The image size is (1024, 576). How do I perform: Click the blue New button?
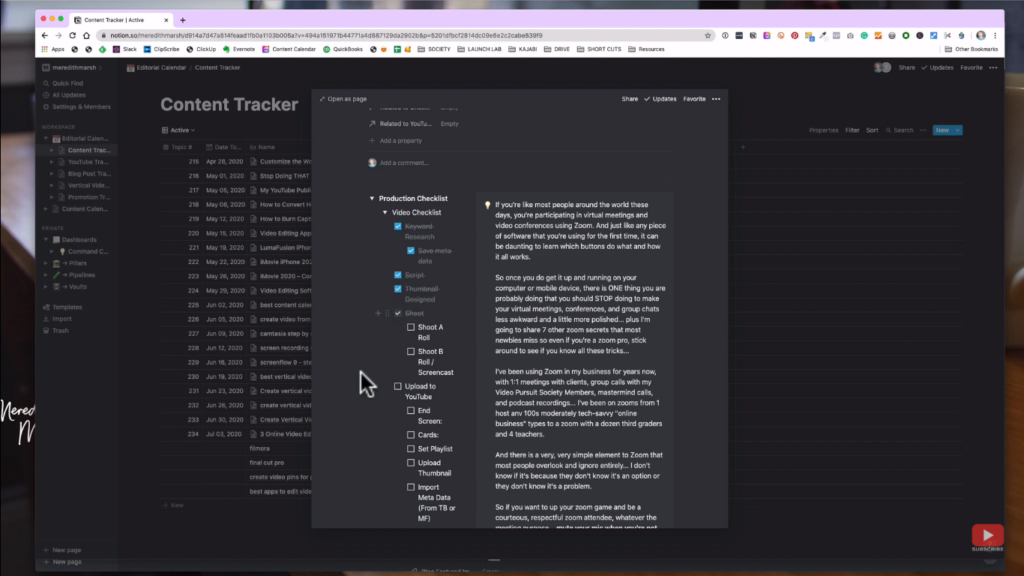click(942, 131)
